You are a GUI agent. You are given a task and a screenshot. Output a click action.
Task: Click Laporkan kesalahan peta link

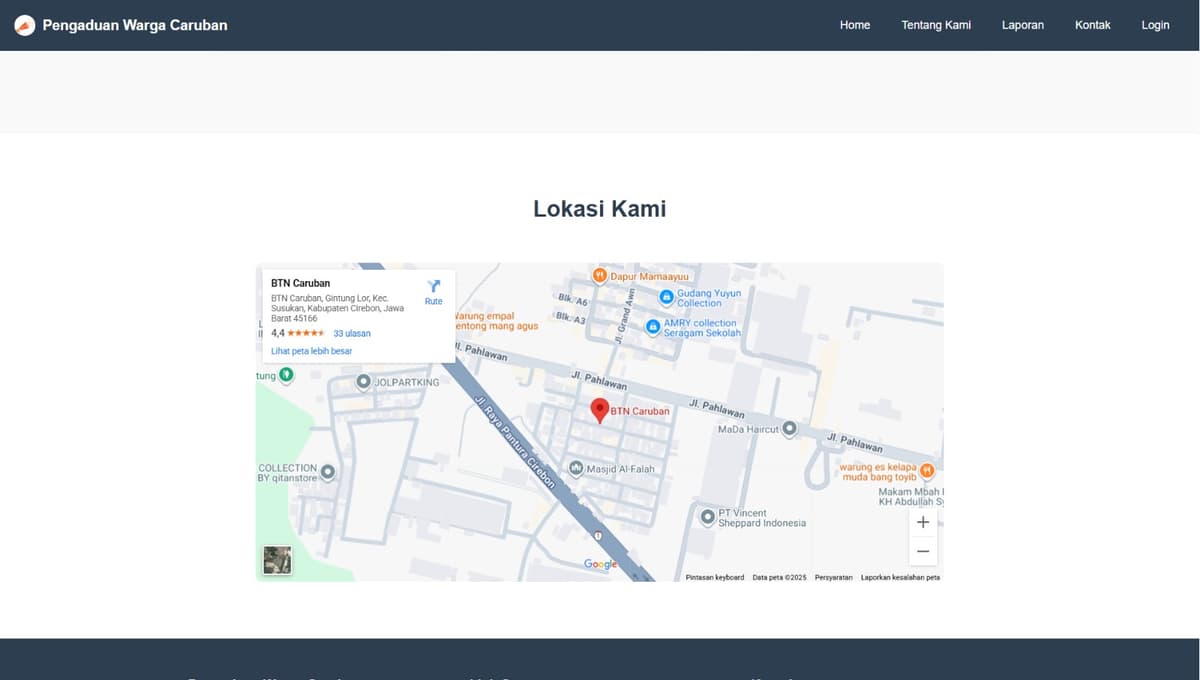click(900, 577)
